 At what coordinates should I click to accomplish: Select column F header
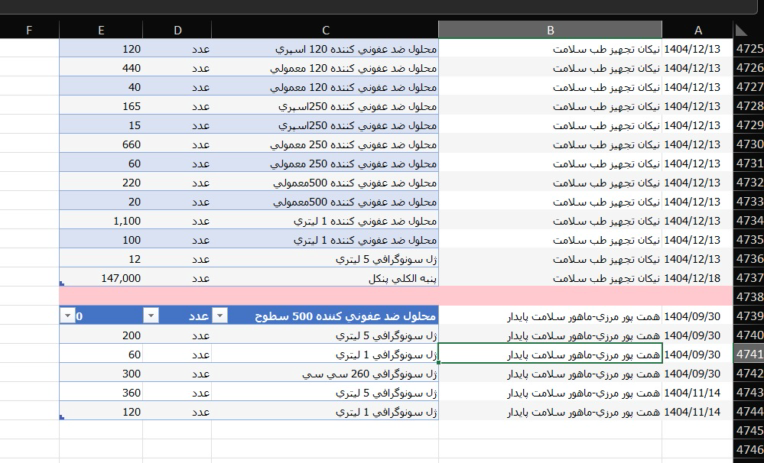pyautogui.click(x=29, y=30)
